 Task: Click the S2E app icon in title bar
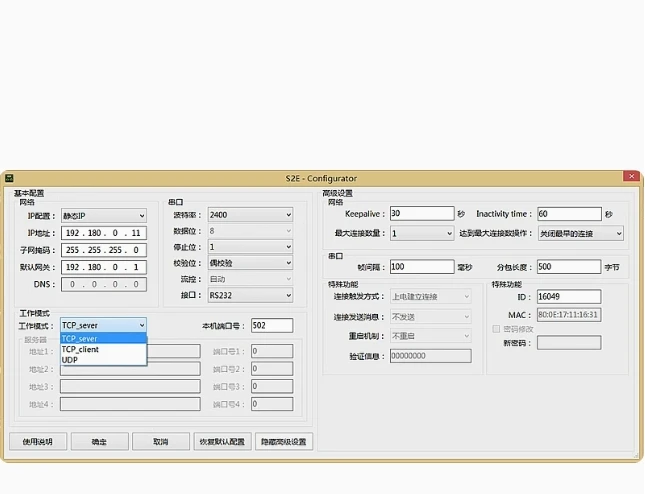click(9, 178)
